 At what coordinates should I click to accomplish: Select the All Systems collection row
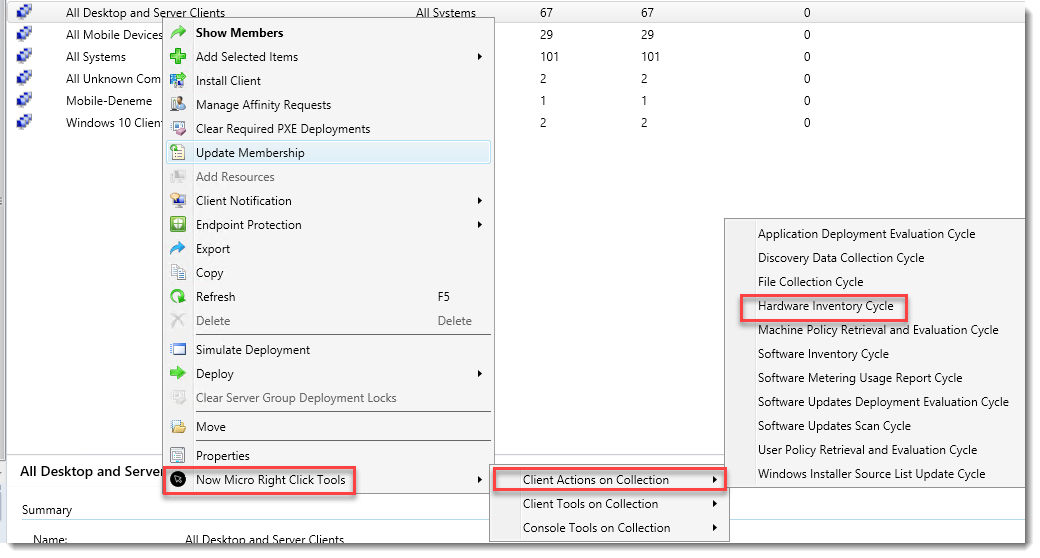click(96, 57)
